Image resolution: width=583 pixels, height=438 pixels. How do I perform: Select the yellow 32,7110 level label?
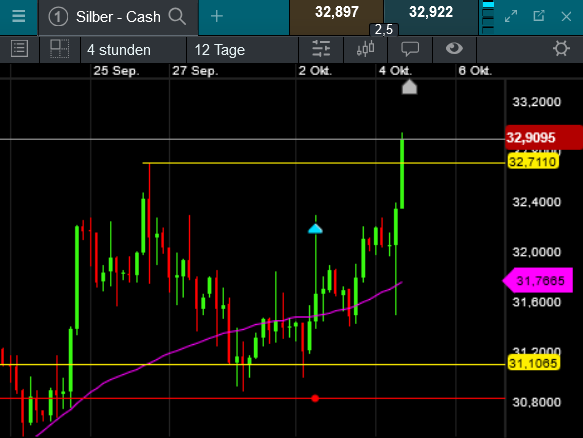(x=533, y=162)
